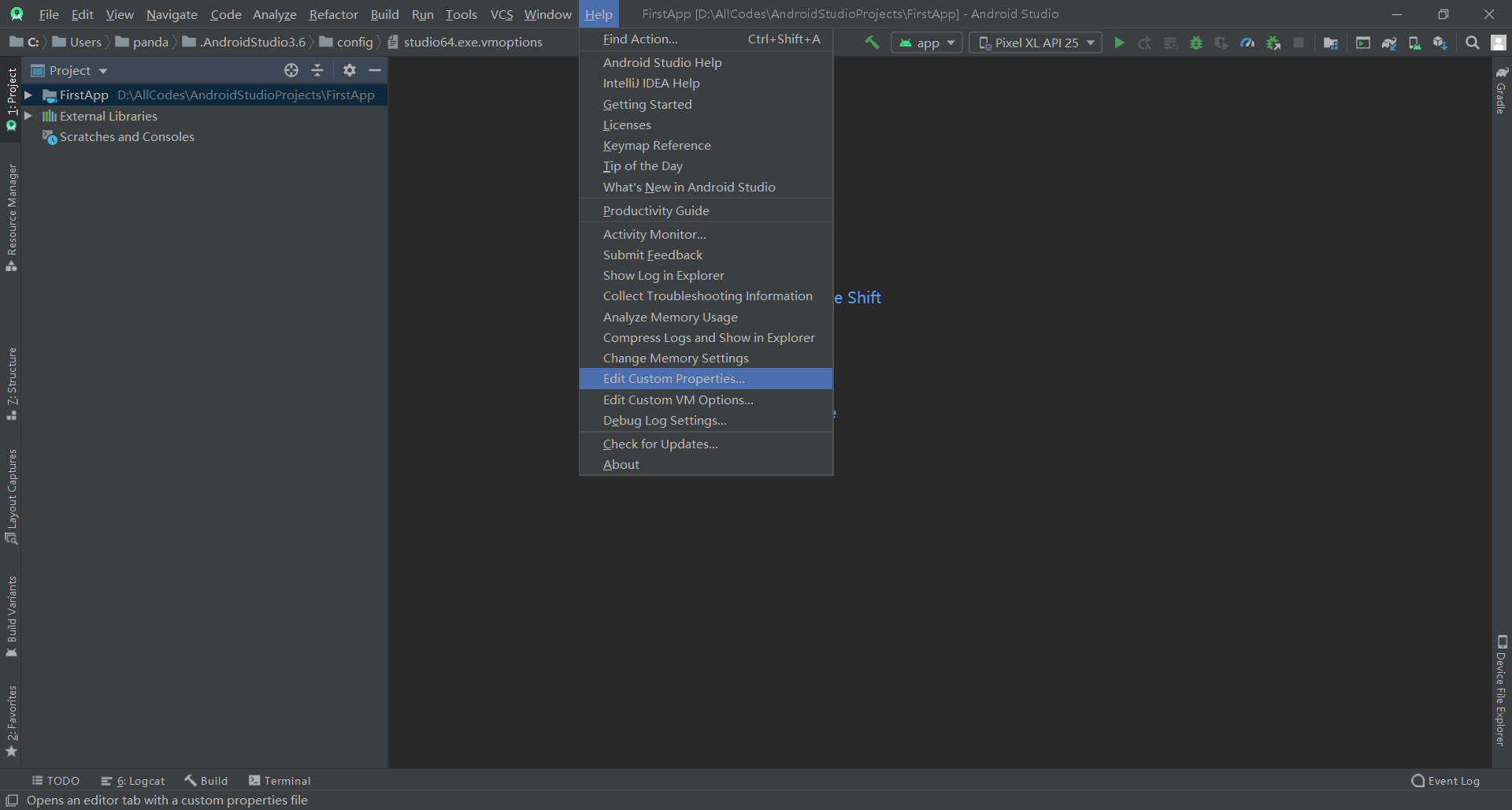Select Find Action... in Help menu
The image size is (1512, 810).
click(706, 39)
